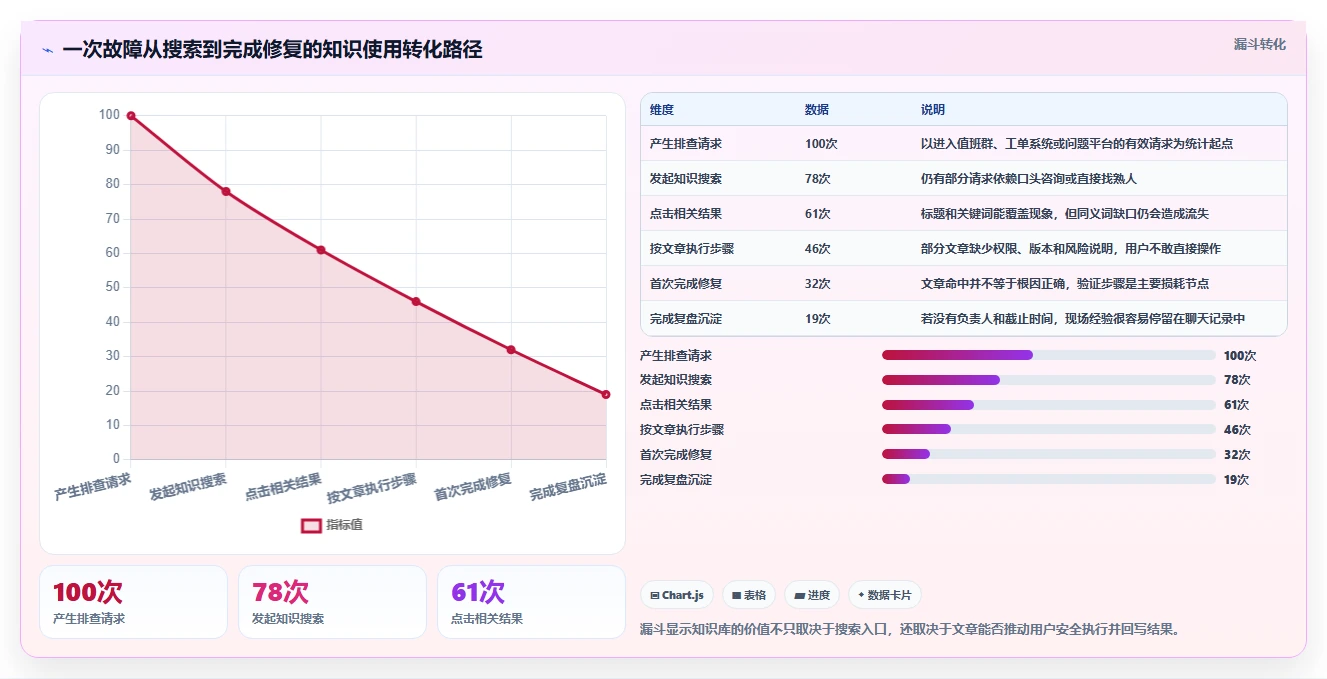
Task: Click the chart data point at 100
Action: pyautogui.click(x=130, y=116)
